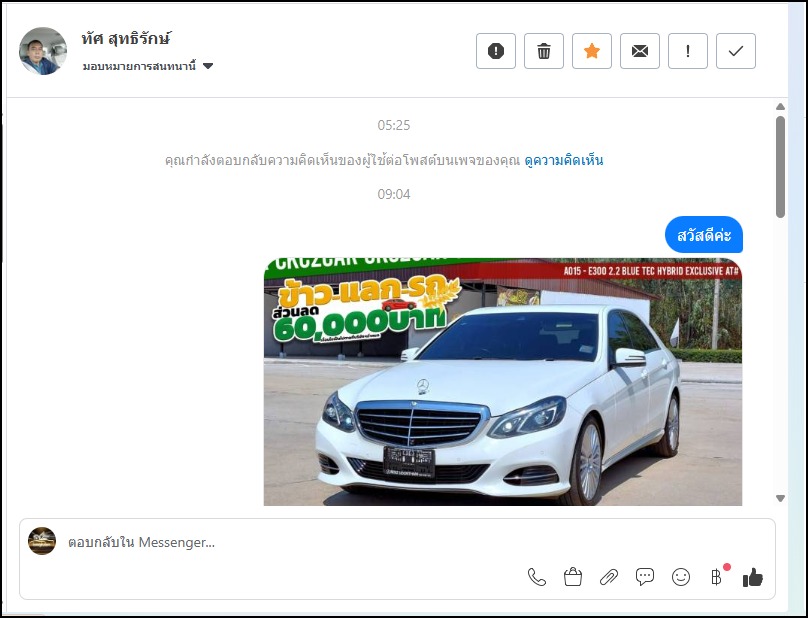Open the white Mercedes car image
808x618 pixels.
(x=503, y=381)
